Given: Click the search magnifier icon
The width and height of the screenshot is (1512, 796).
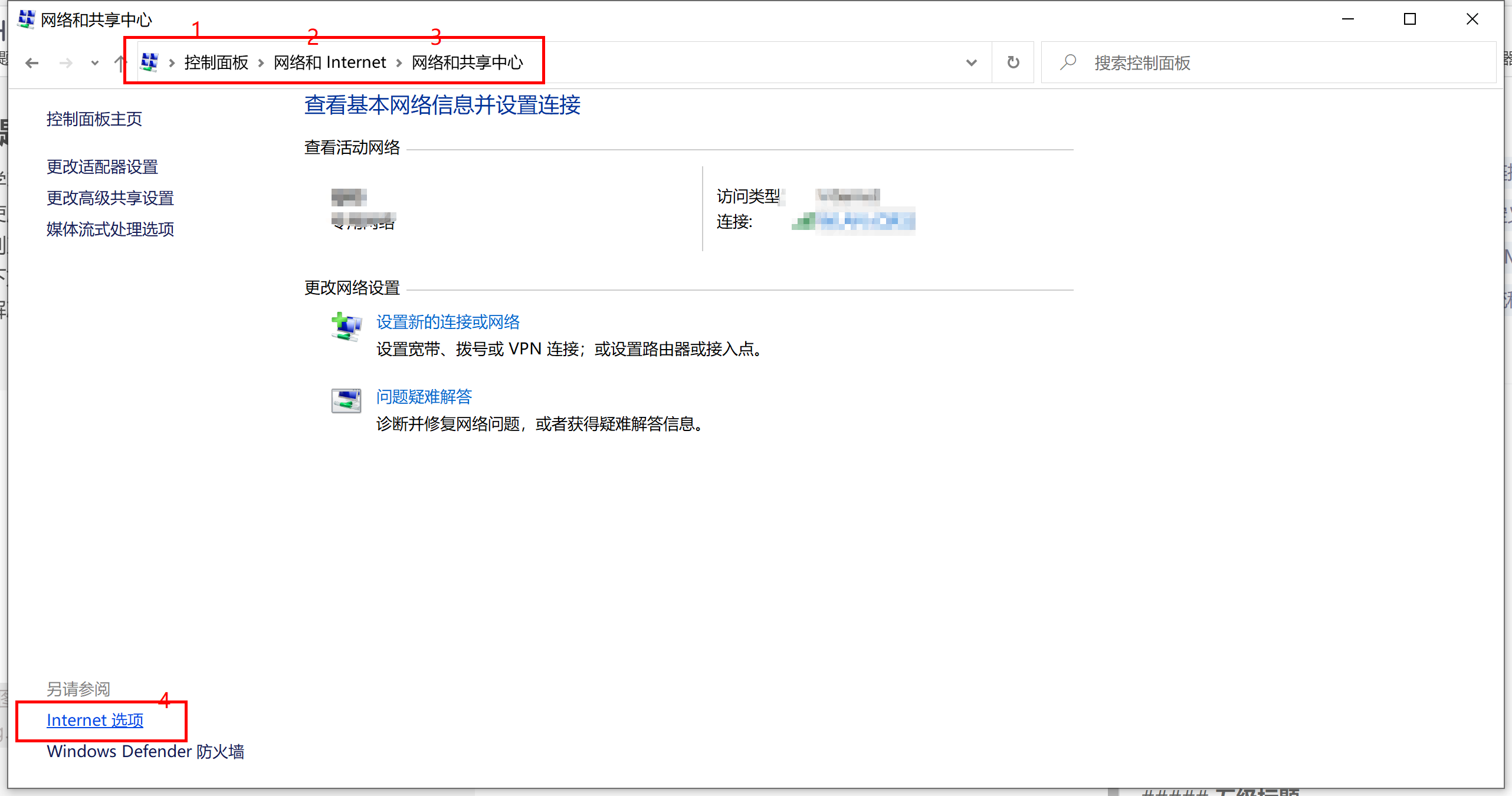Looking at the screenshot, I should (x=1067, y=63).
